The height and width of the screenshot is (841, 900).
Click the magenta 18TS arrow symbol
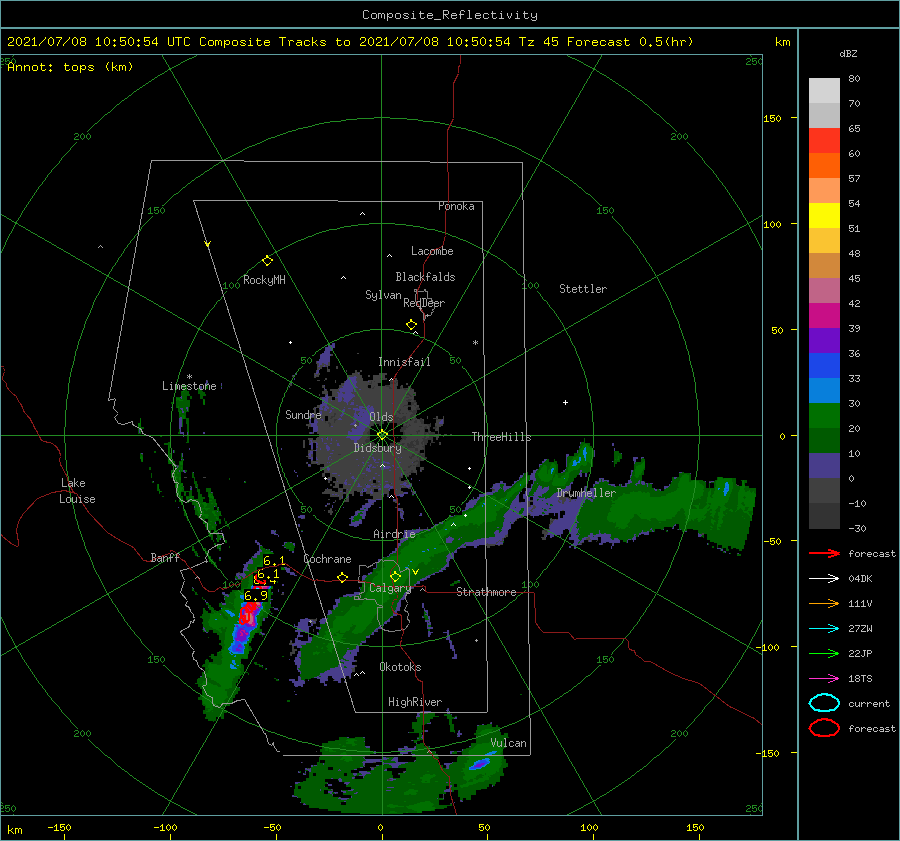(x=824, y=679)
